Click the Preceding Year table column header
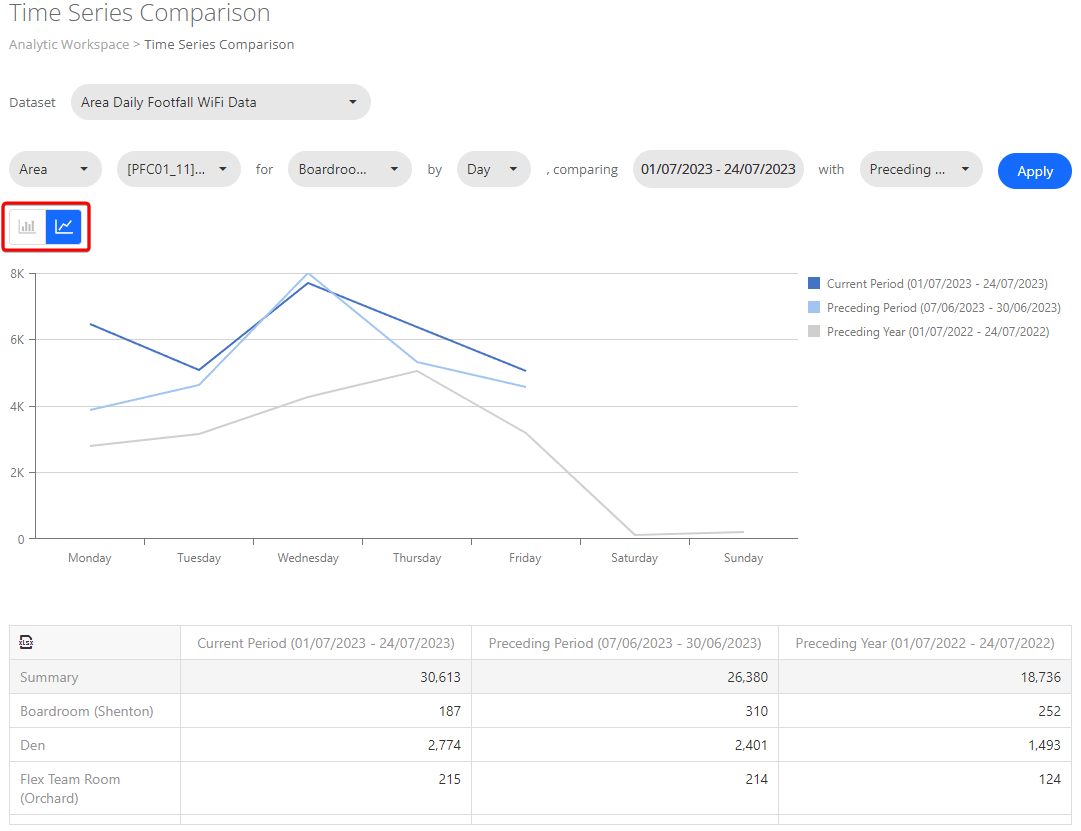Viewport: 1081px width, 831px height. tap(924, 643)
